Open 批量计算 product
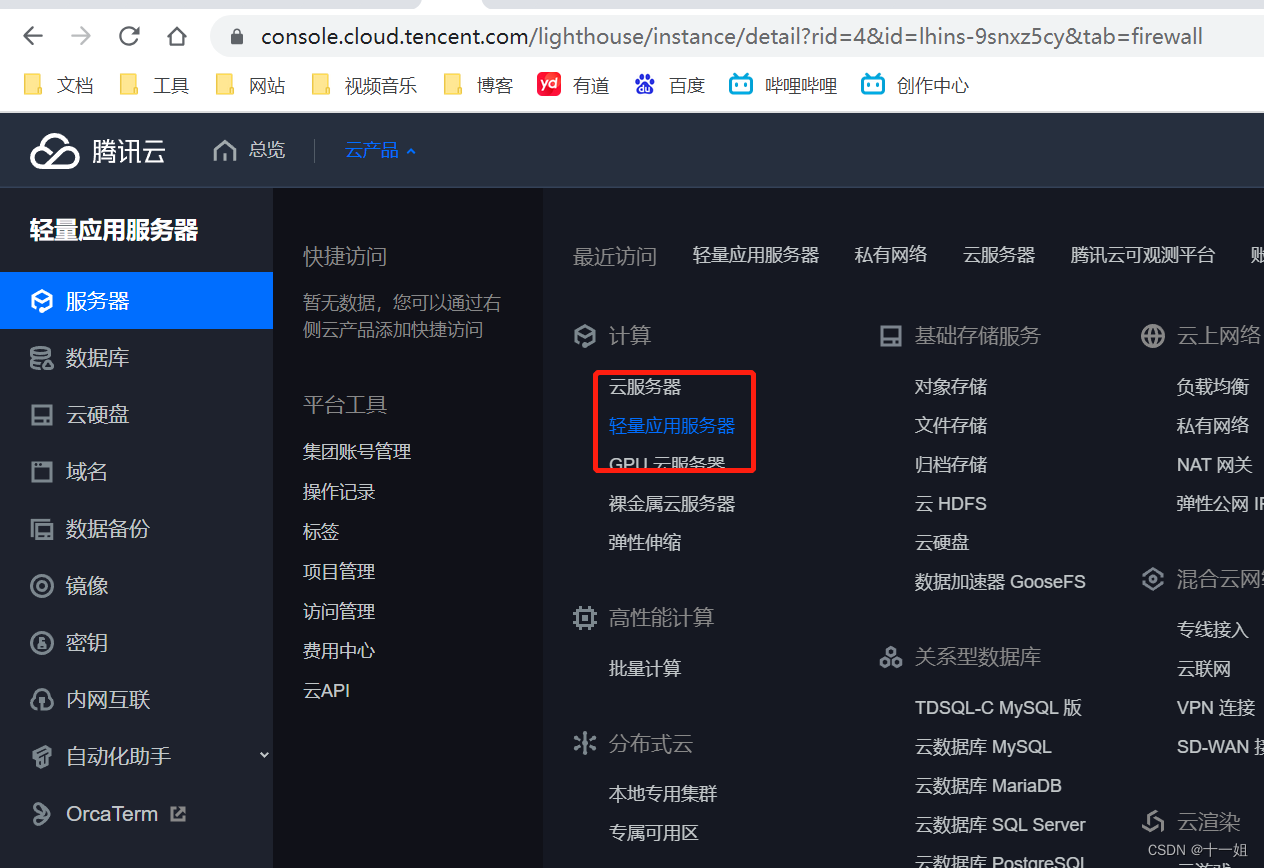 [645, 669]
